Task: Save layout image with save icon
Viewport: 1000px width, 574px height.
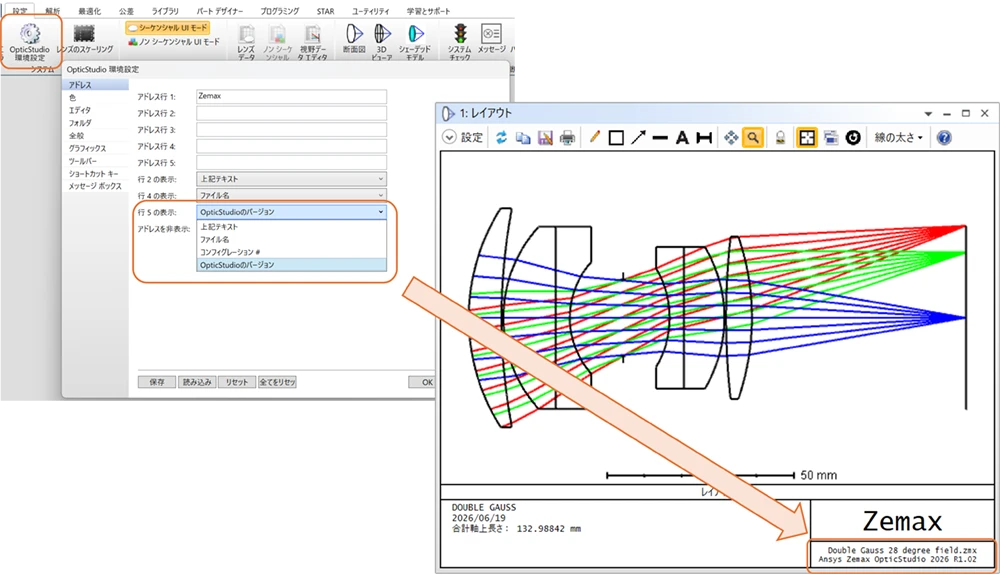Action: [x=545, y=137]
